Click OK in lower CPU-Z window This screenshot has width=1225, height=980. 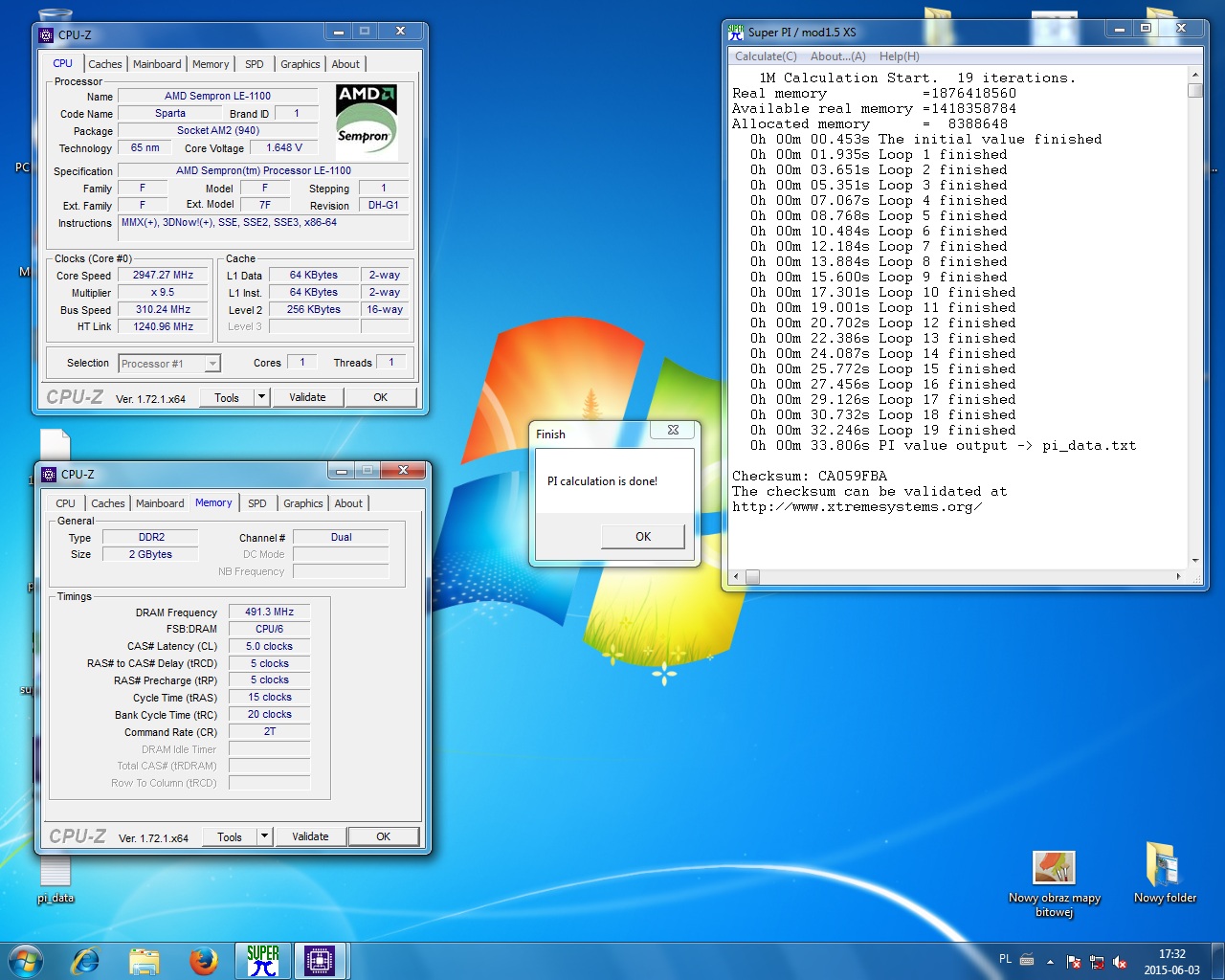[x=383, y=836]
